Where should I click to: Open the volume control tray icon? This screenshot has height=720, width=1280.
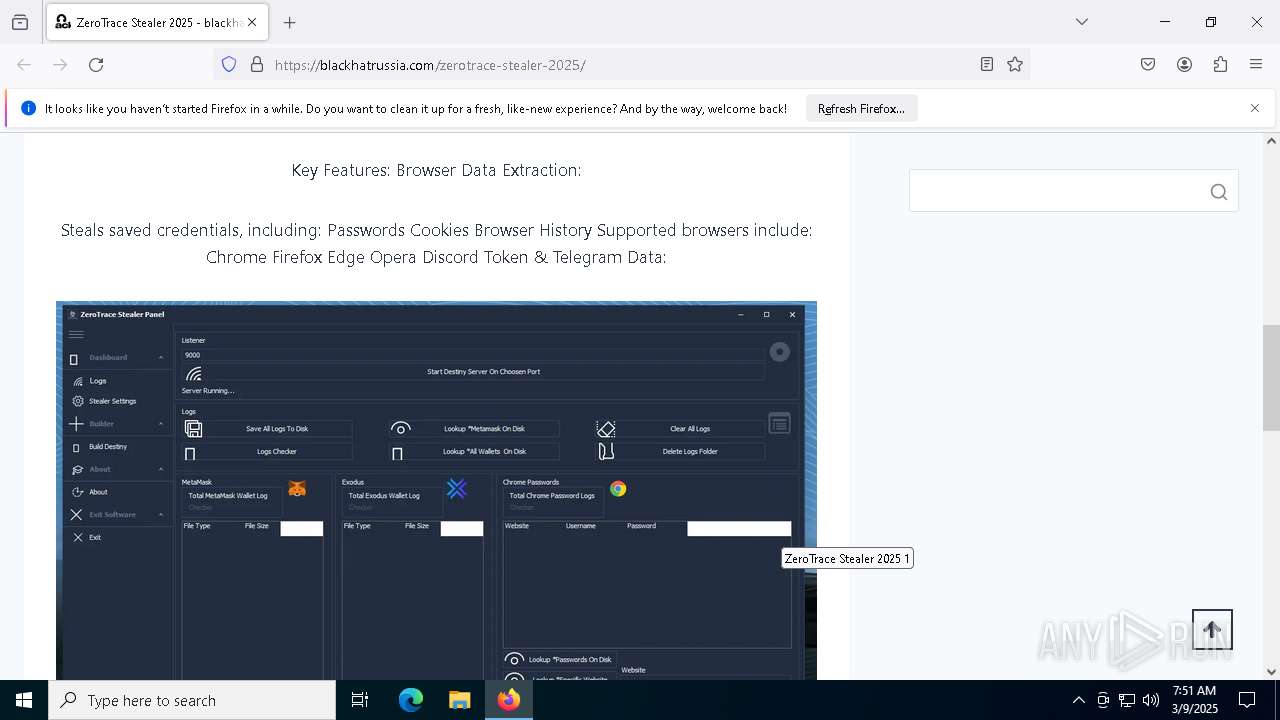pos(1151,700)
